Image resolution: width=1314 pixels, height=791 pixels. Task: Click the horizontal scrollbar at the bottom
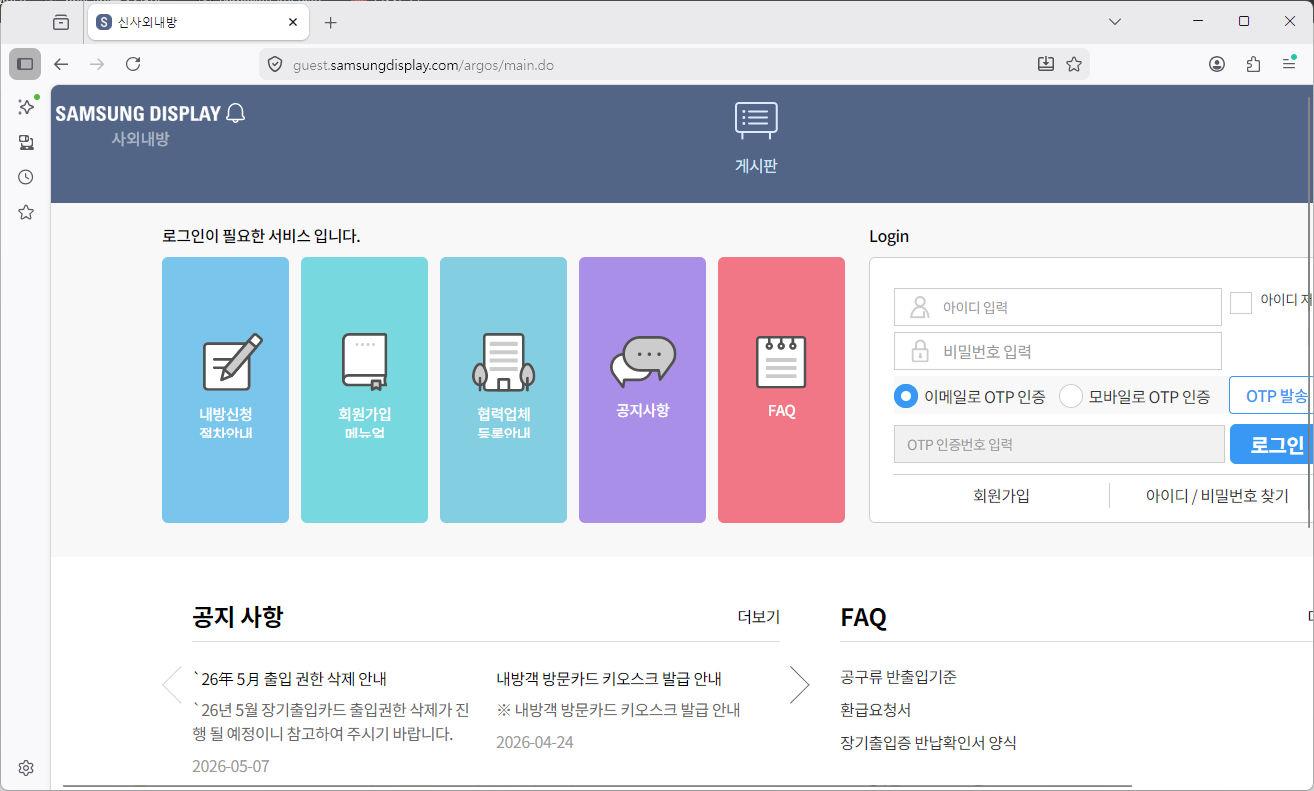tap(597, 787)
